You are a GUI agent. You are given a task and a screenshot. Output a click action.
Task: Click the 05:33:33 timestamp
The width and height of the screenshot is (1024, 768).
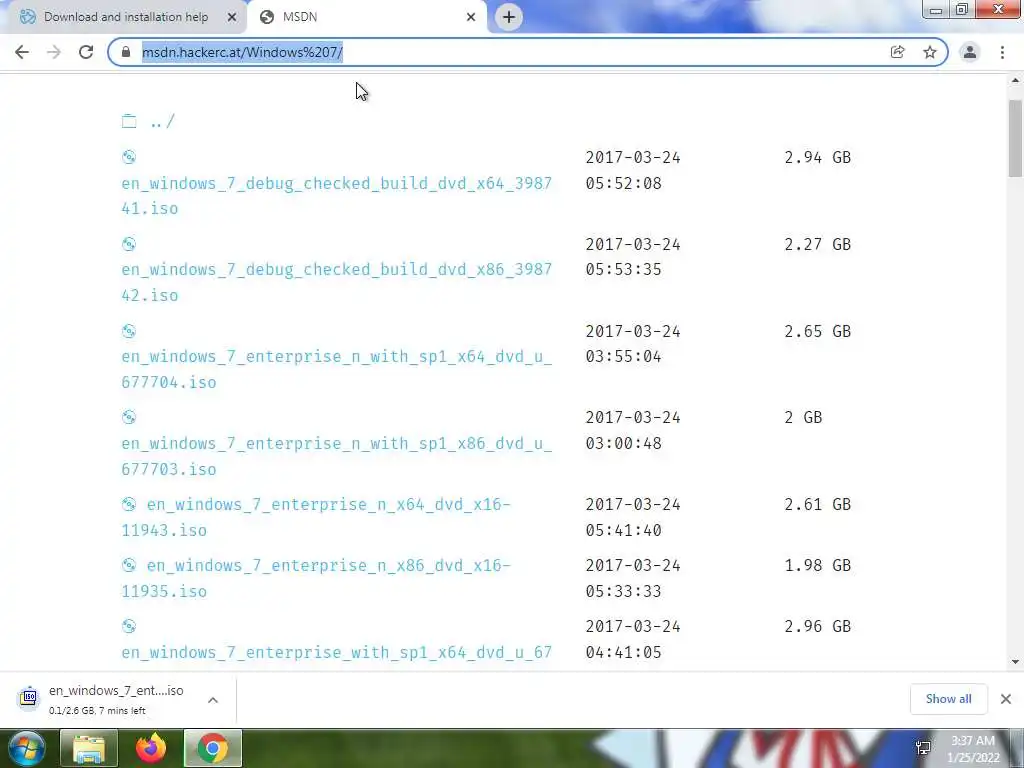point(623,591)
